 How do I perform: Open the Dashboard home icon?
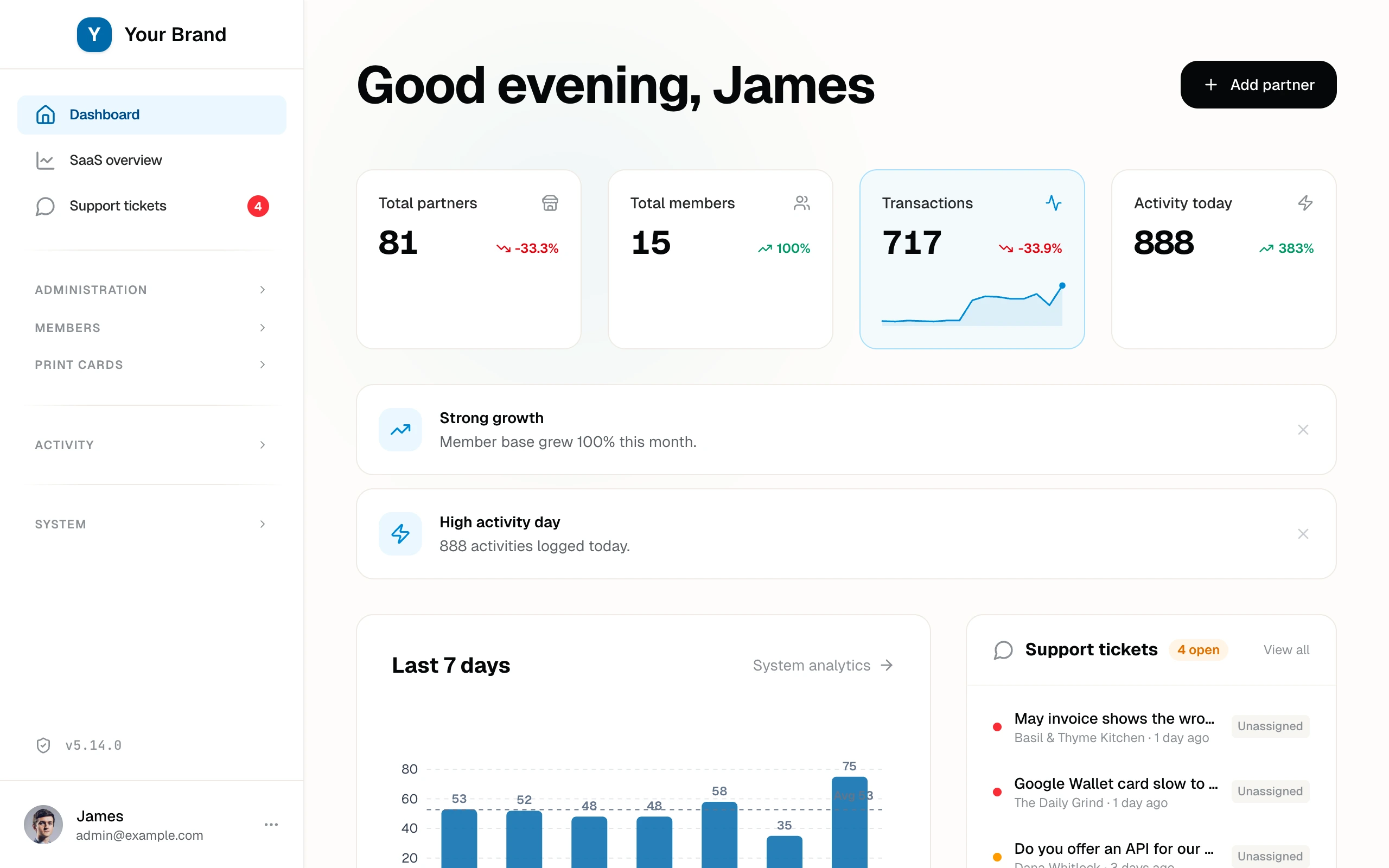(x=46, y=115)
